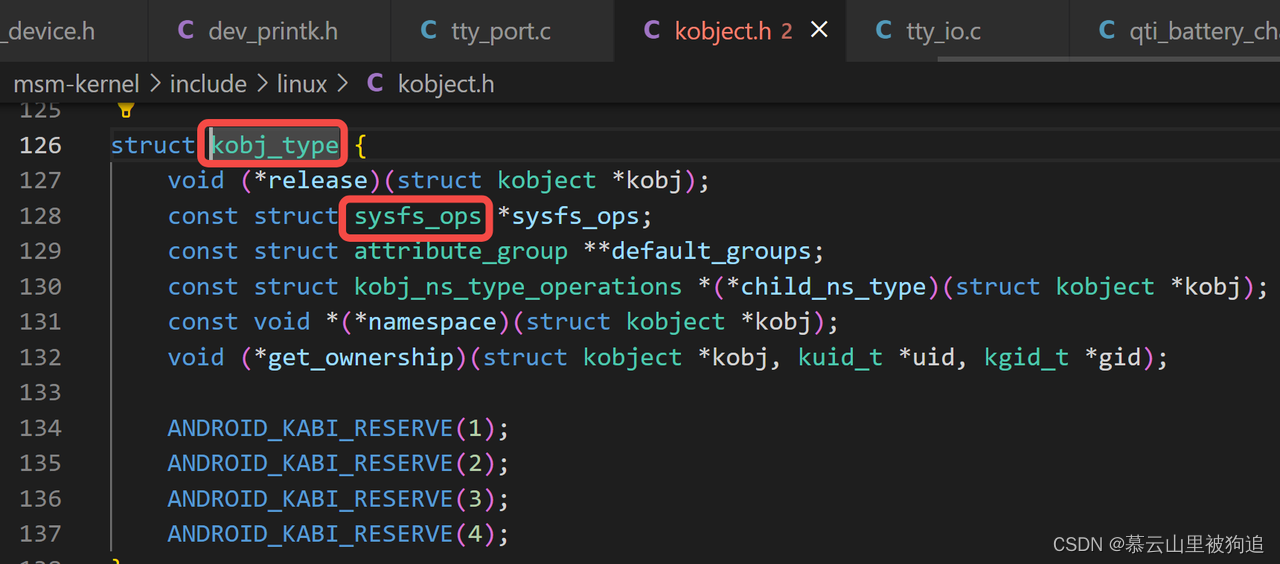Click the C icon in the breadcrumb
This screenshot has height=564, width=1280.
[375, 84]
